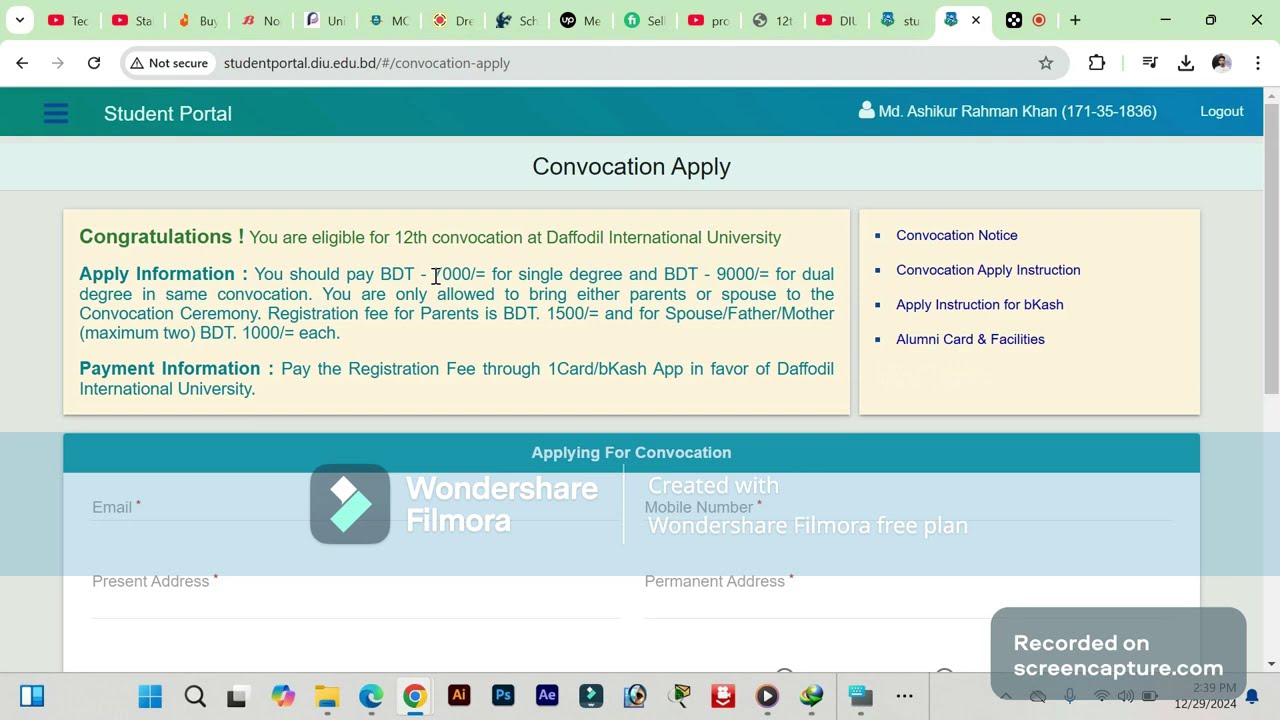Open the widgets panel icon
Image resolution: width=1280 pixels, height=720 pixels.
coord(32,696)
